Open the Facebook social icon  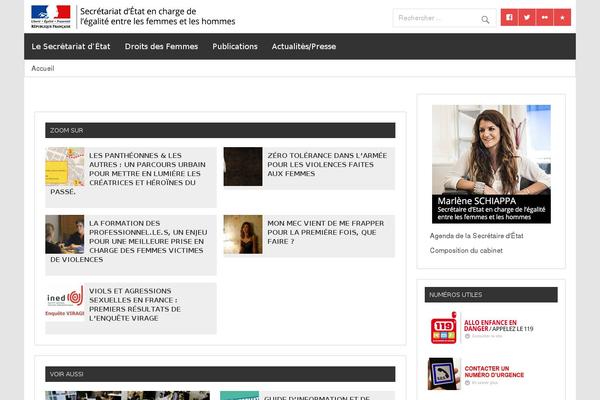[509, 18]
